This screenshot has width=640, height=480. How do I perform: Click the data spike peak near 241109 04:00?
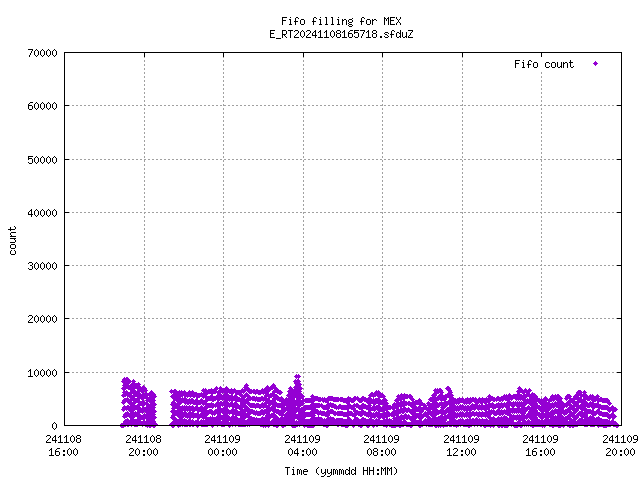coord(298,377)
